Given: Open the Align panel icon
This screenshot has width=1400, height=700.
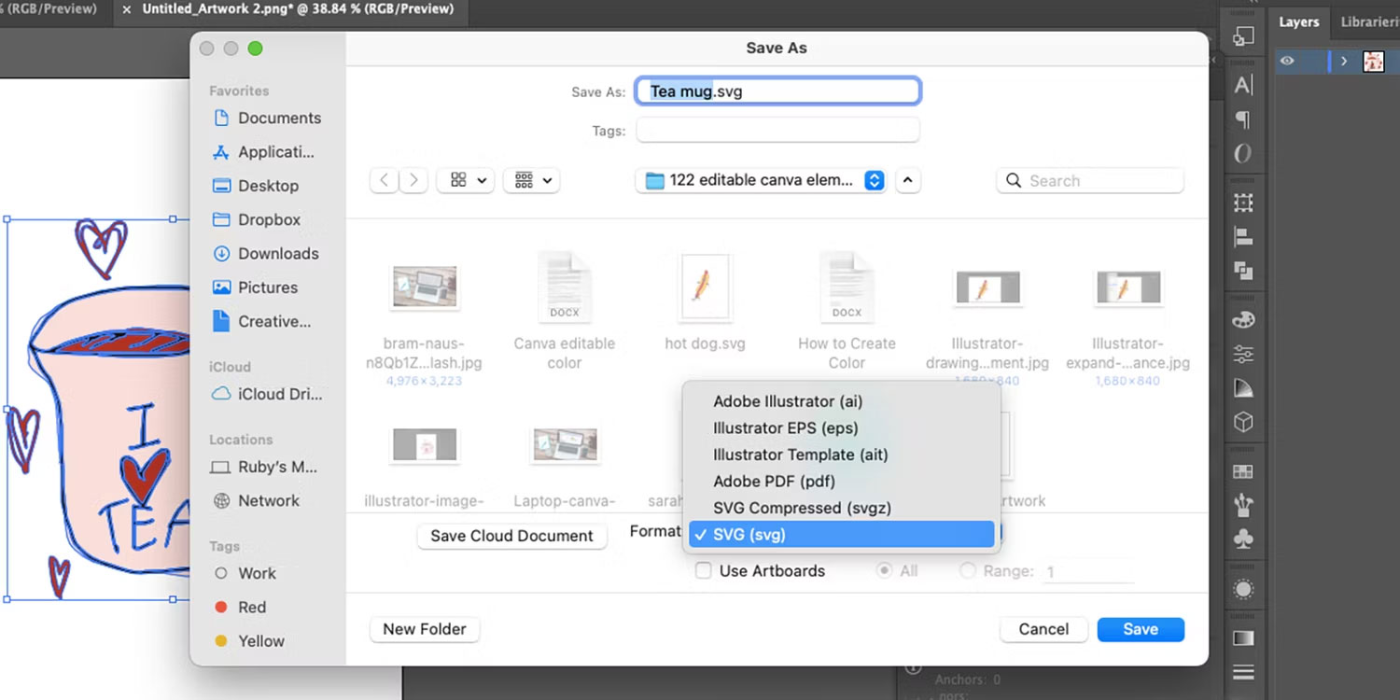Looking at the screenshot, I should (1243, 237).
